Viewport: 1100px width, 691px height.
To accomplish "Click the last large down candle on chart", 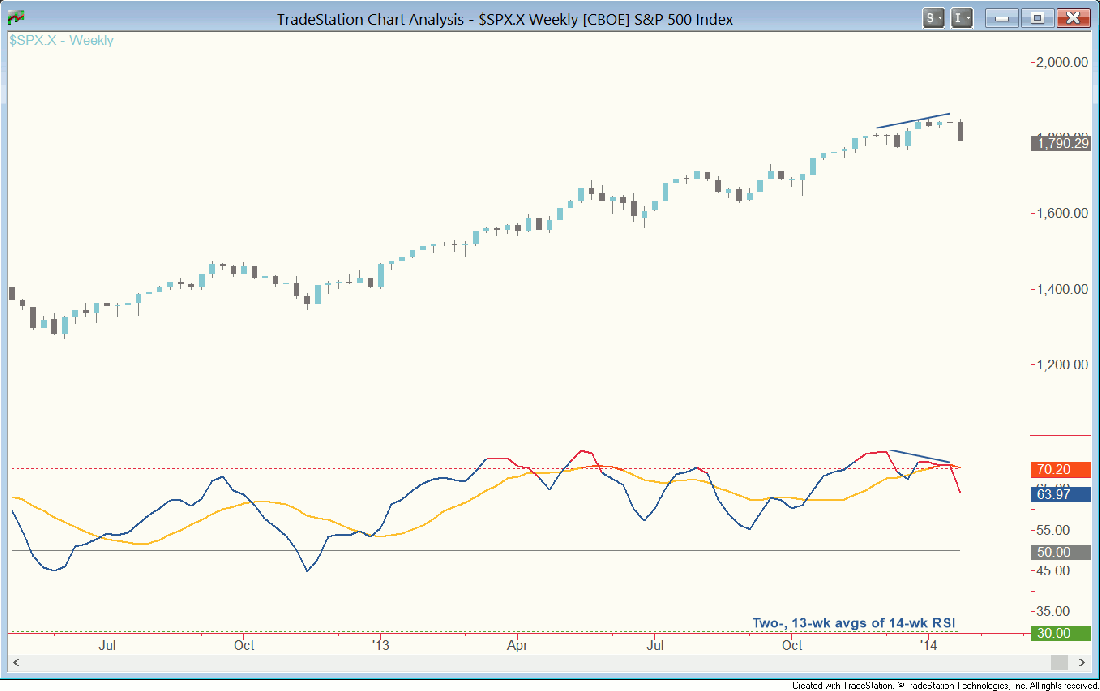I will (961, 130).
